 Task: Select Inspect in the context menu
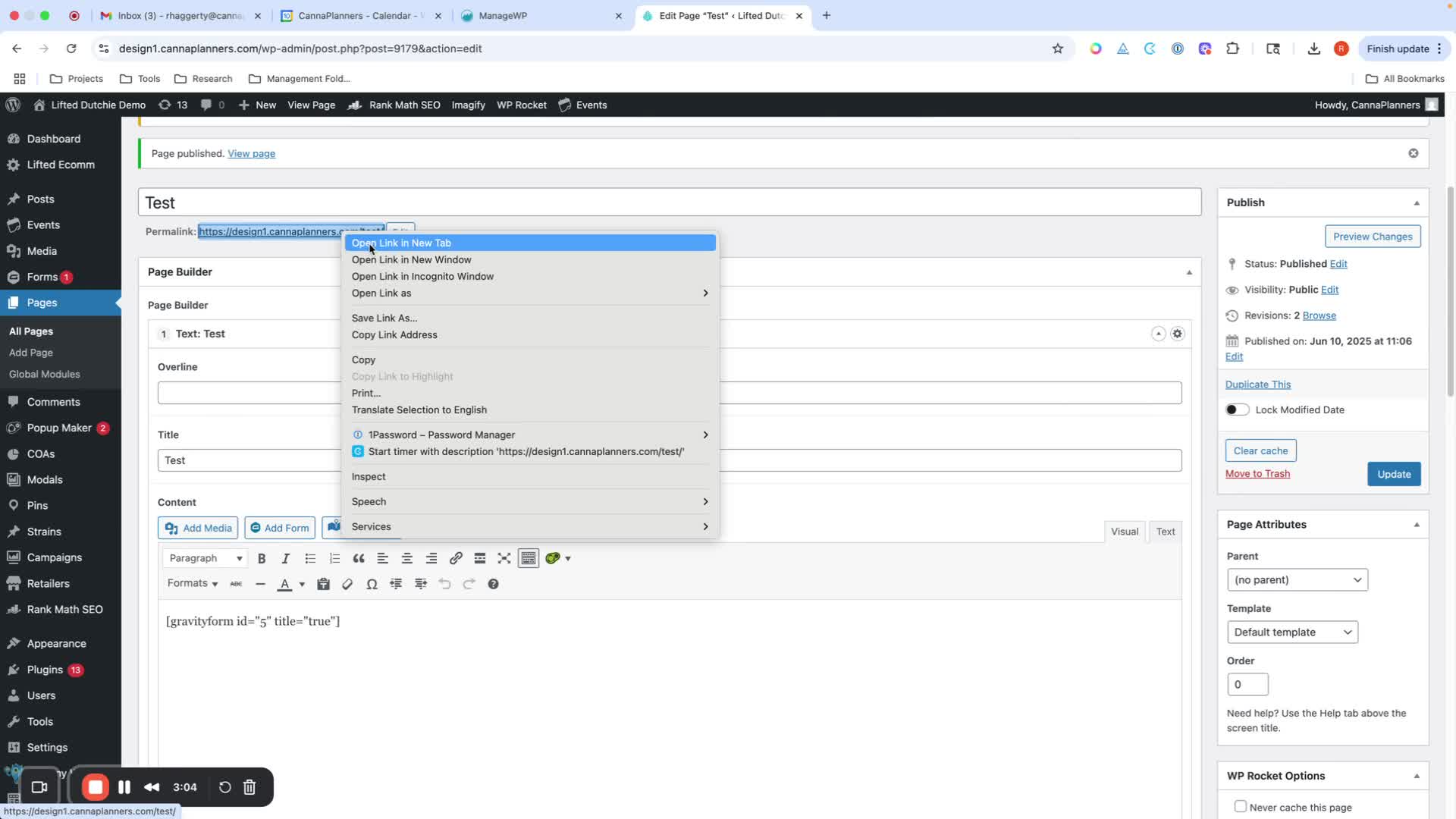coord(369,476)
